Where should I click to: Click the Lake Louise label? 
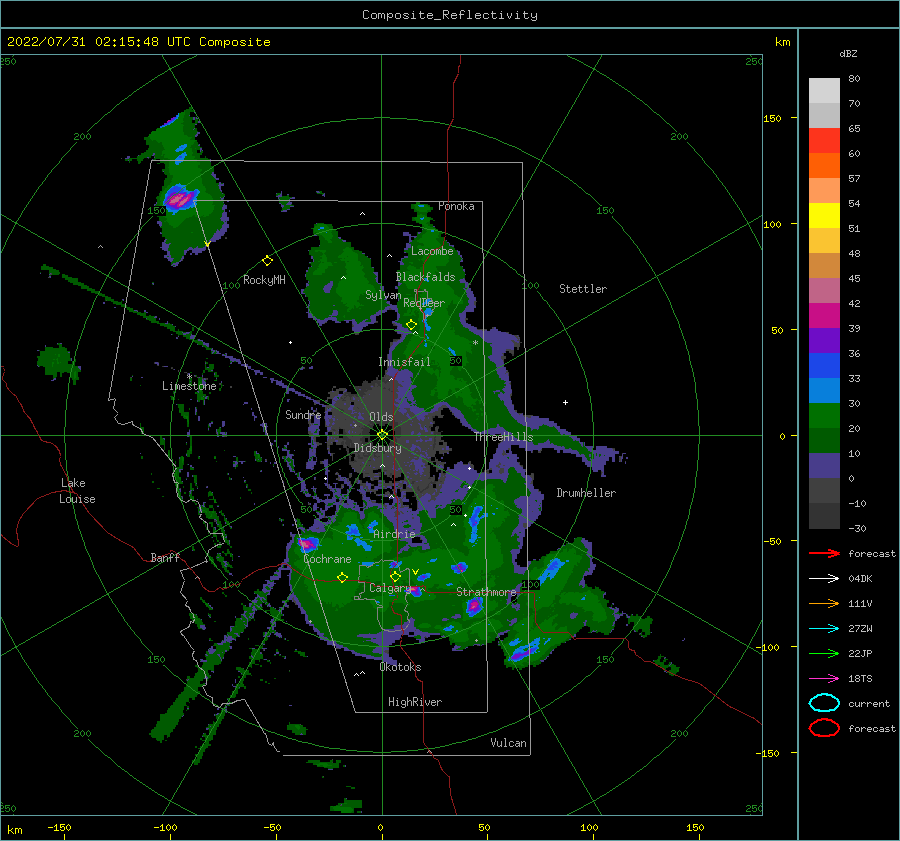click(77, 491)
